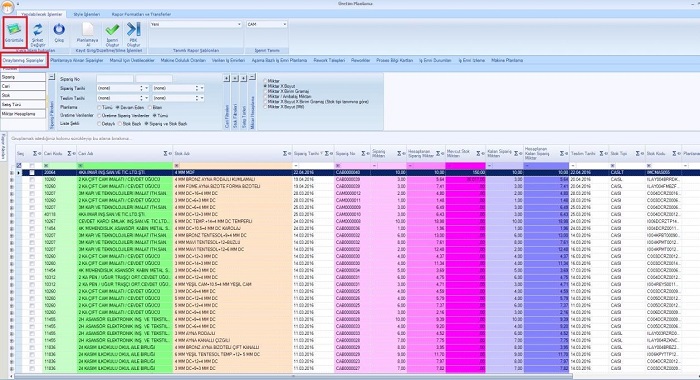Click second Sipariş No input field
This screenshot has width=700, height=380.
click(x=154, y=79)
